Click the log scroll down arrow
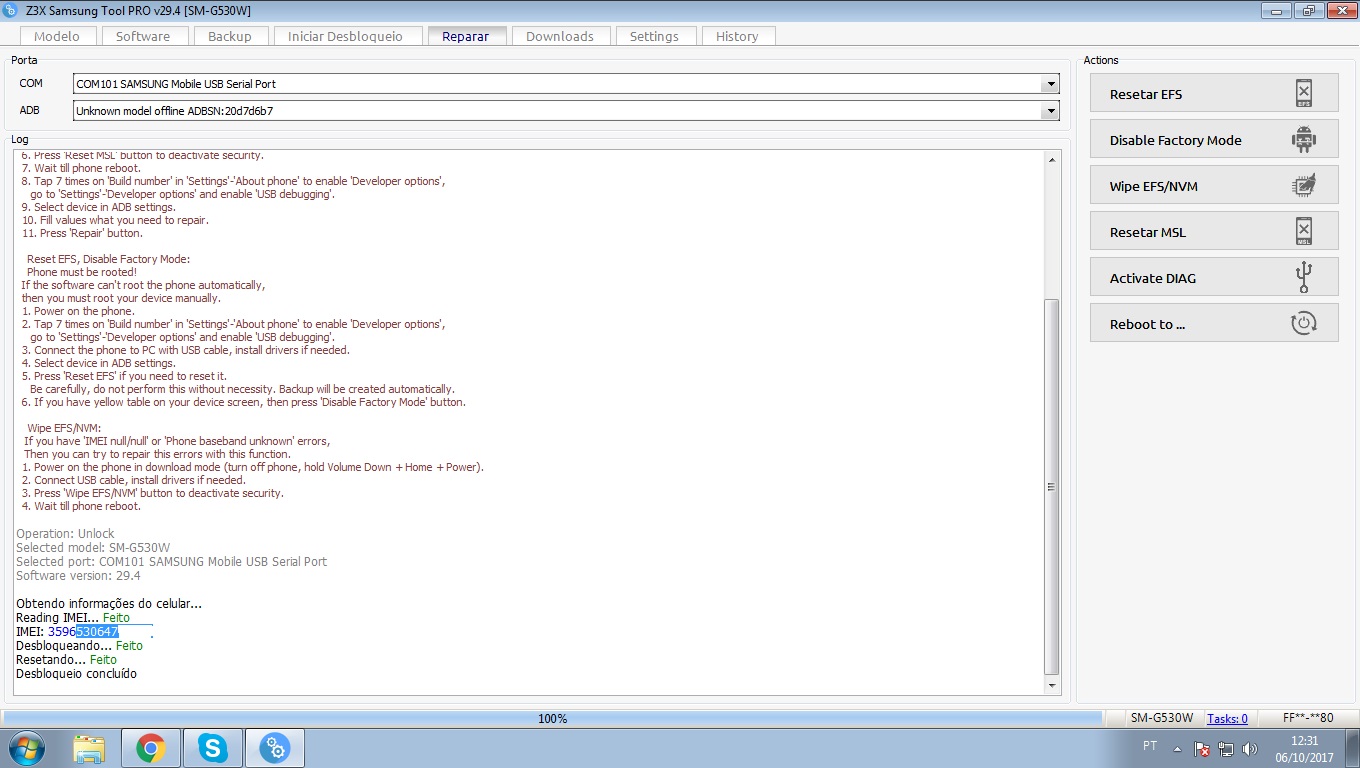This screenshot has height=768, width=1360. click(x=1051, y=686)
